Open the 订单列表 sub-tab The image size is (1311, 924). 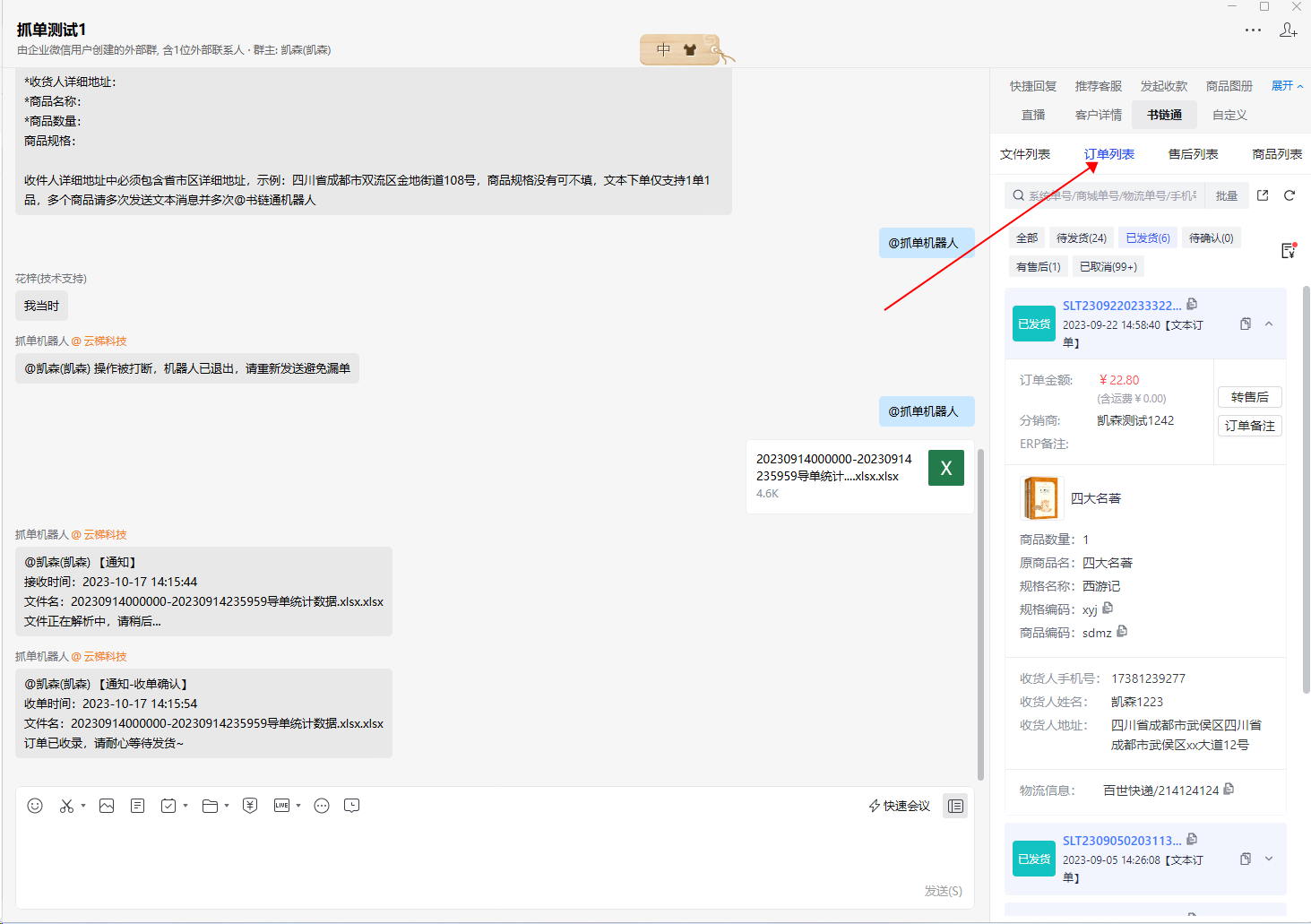tap(1109, 154)
